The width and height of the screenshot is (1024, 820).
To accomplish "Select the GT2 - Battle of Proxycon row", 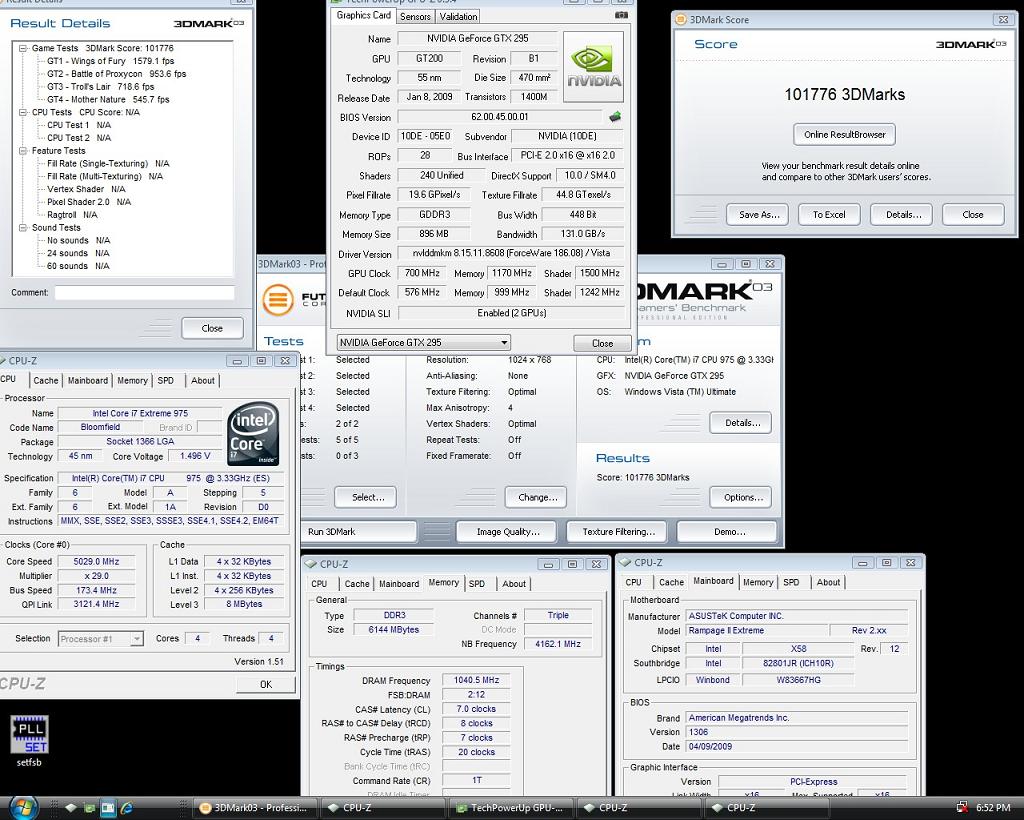I will point(116,74).
